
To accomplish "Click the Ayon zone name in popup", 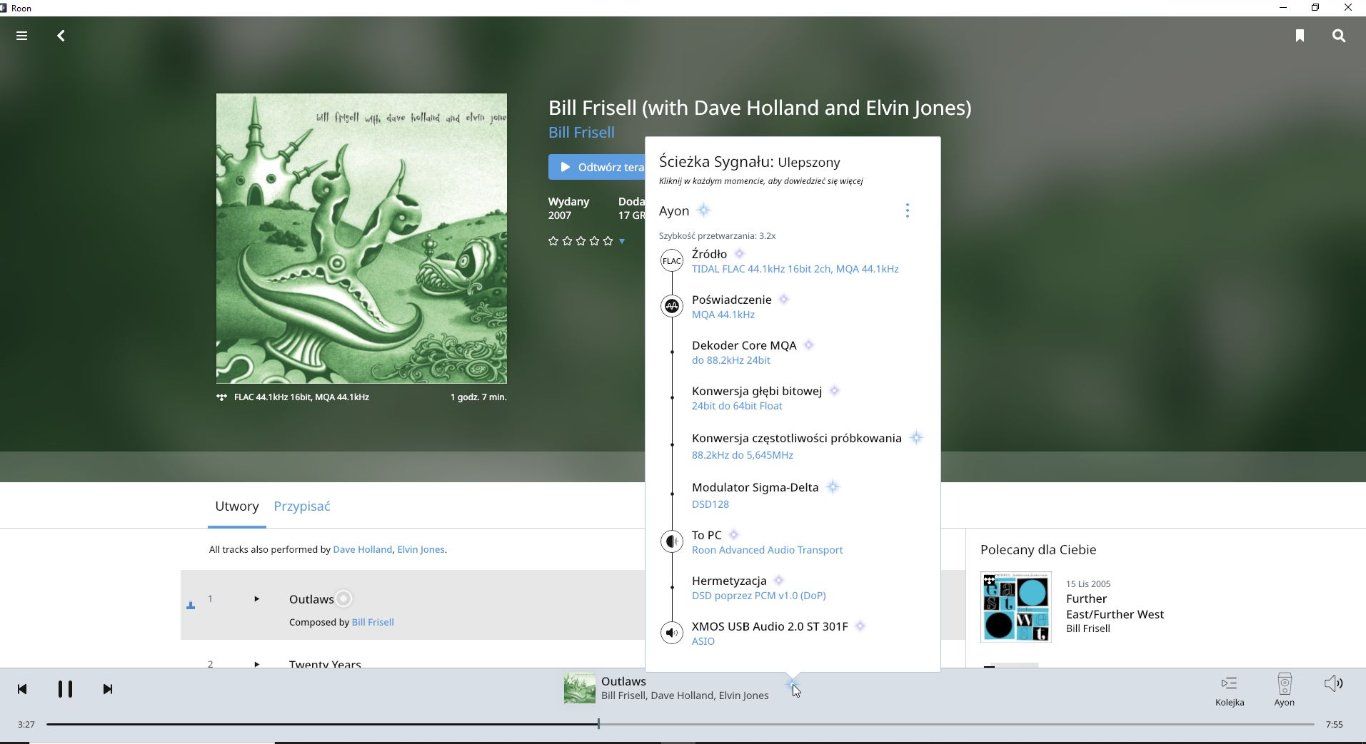I will pyautogui.click(x=674, y=211).
